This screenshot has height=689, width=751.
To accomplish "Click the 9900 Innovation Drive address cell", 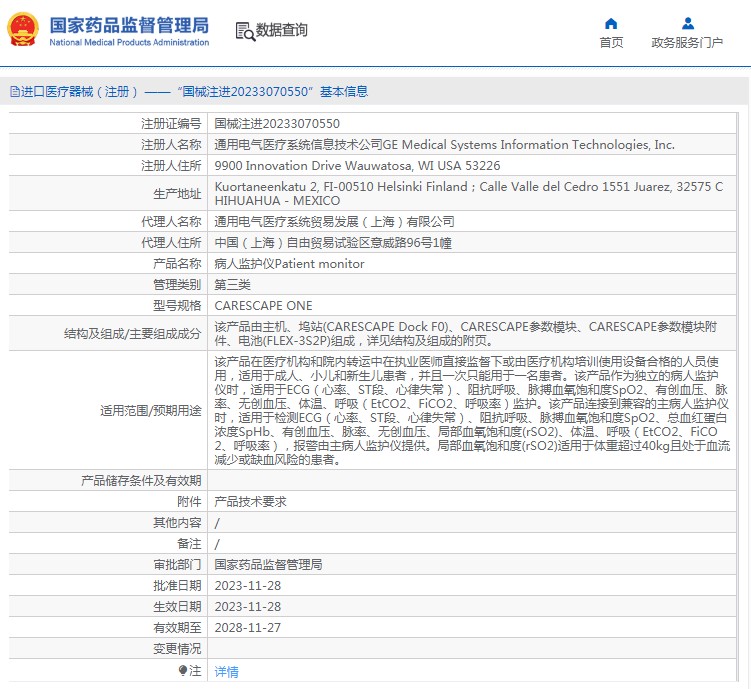I will tap(357, 166).
